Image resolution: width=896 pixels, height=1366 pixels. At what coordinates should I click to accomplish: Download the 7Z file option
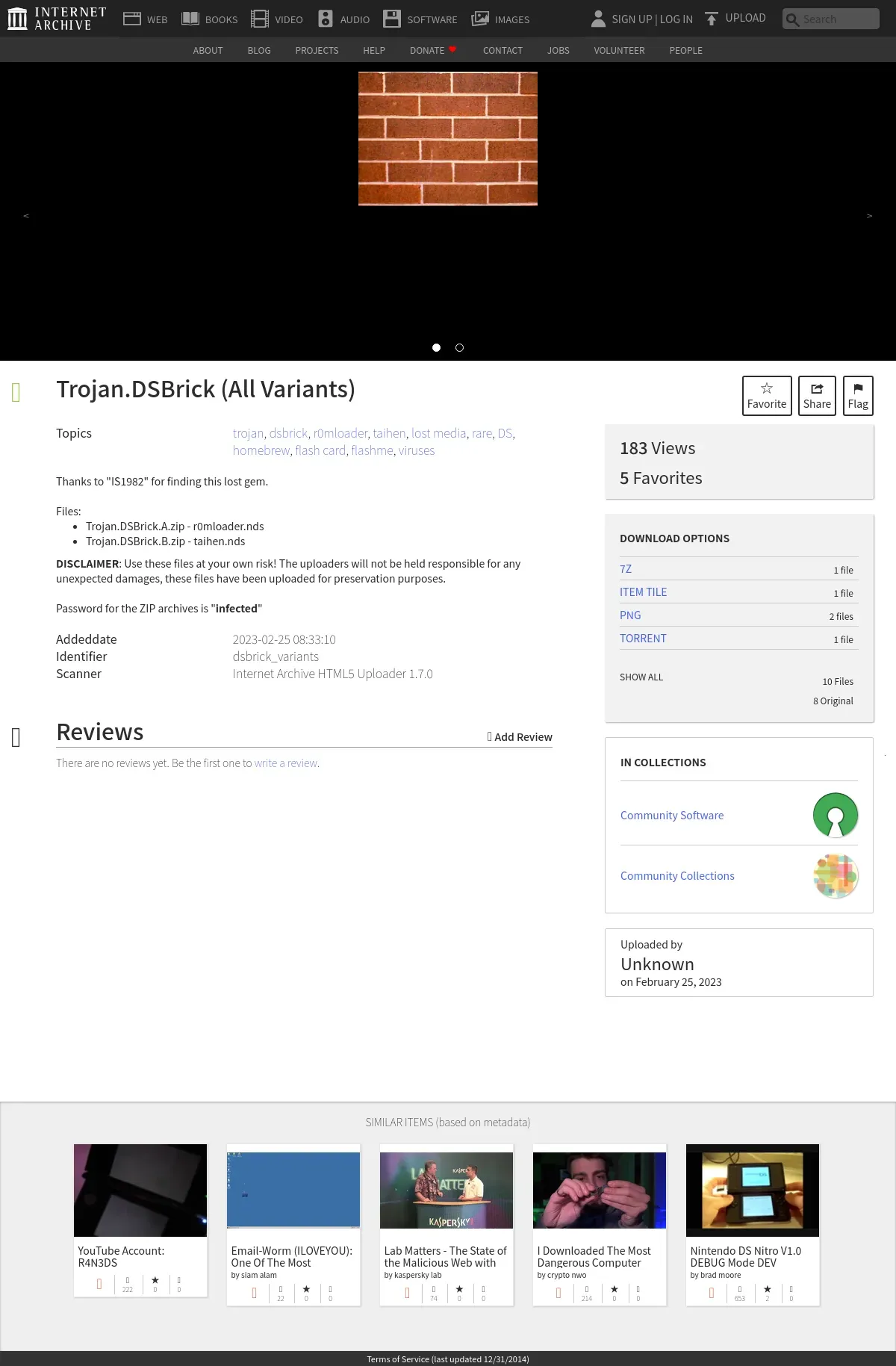[626, 568]
